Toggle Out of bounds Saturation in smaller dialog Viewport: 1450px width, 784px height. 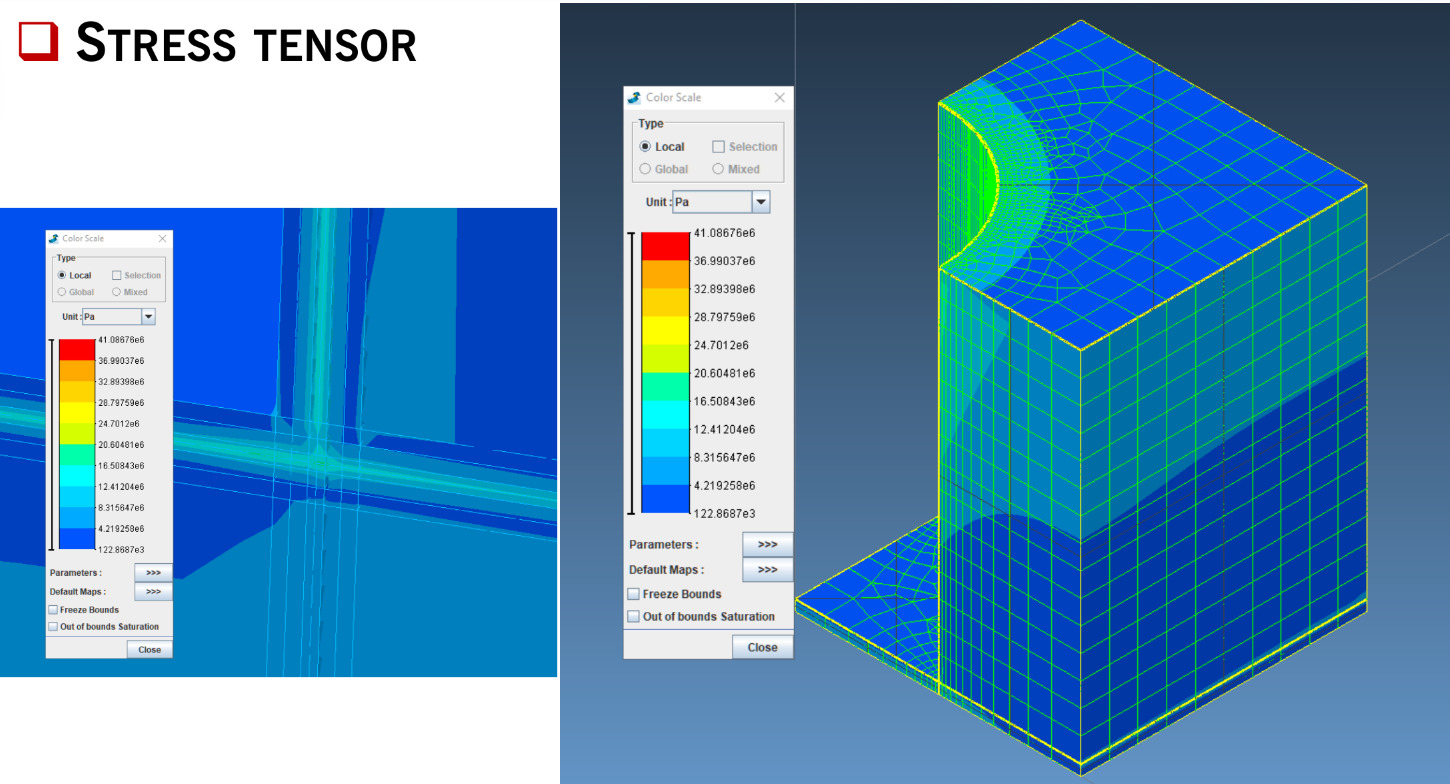tap(53, 627)
